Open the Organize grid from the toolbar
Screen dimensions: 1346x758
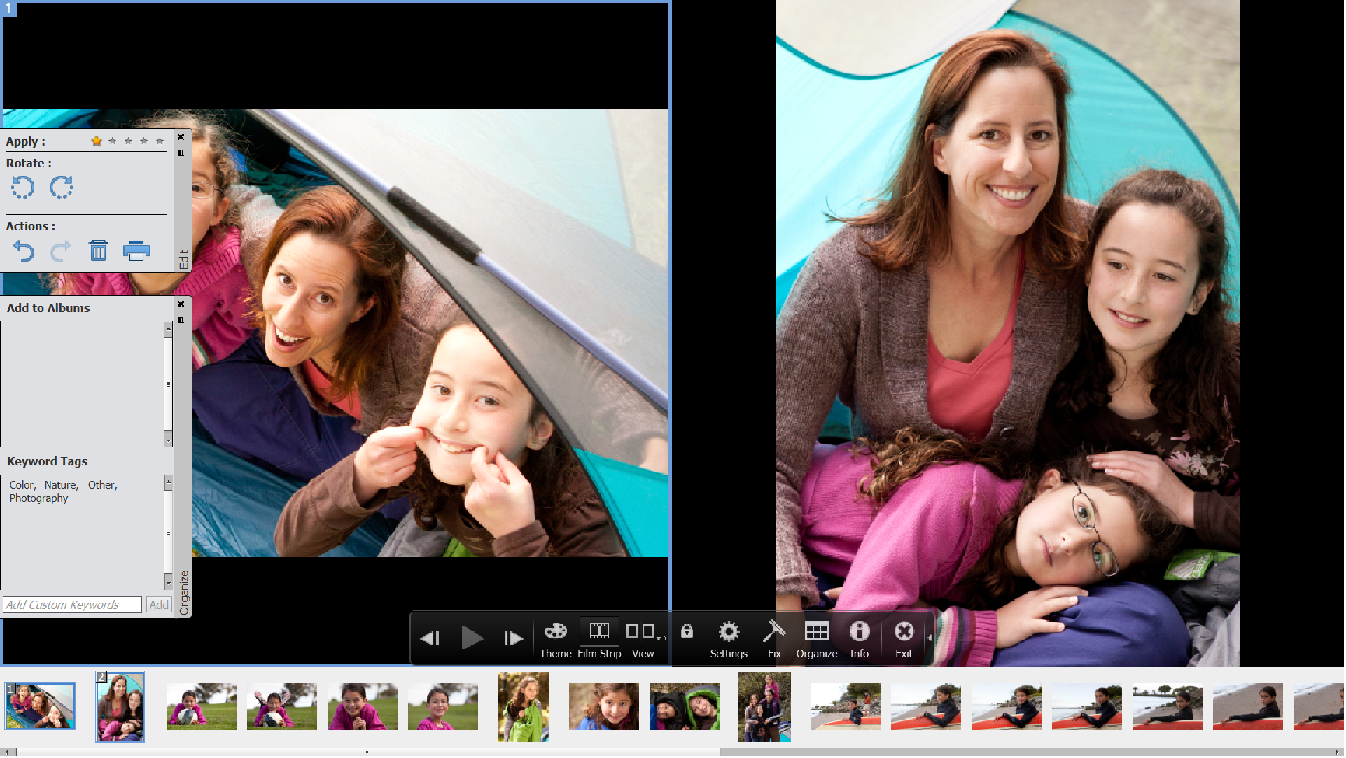coord(817,632)
